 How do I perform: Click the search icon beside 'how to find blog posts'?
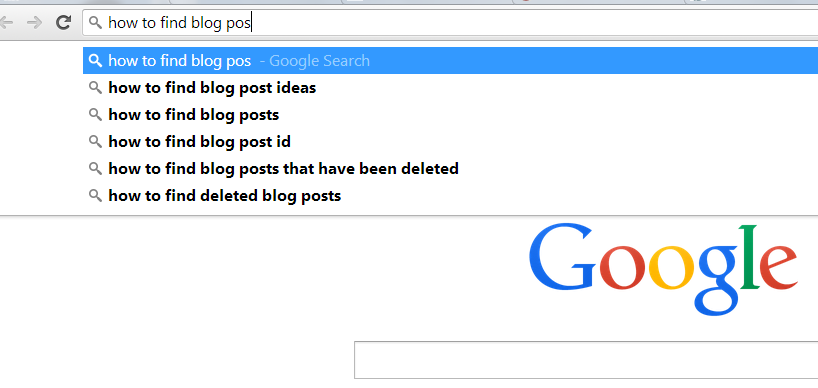[x=95, y=114]
